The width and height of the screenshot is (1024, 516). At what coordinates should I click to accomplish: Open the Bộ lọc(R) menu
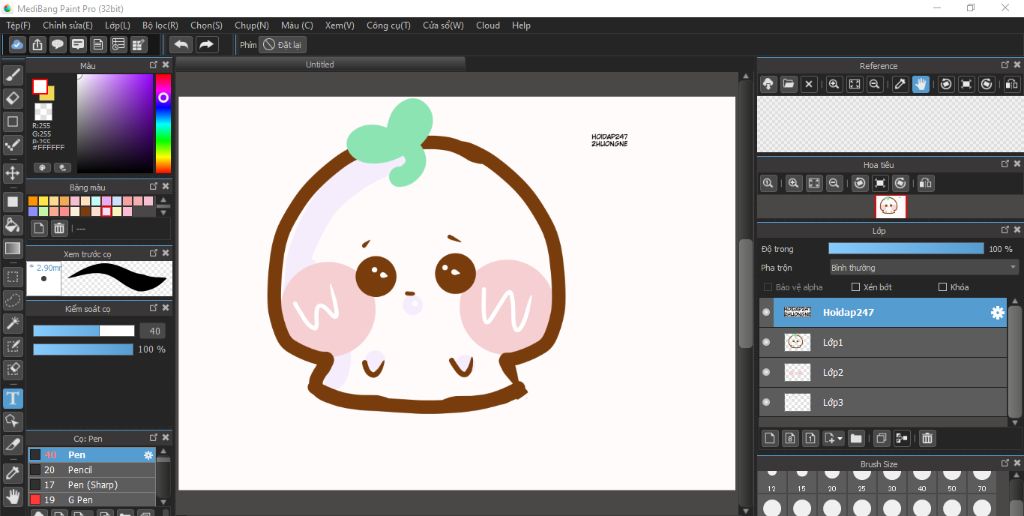click(160, 25)
